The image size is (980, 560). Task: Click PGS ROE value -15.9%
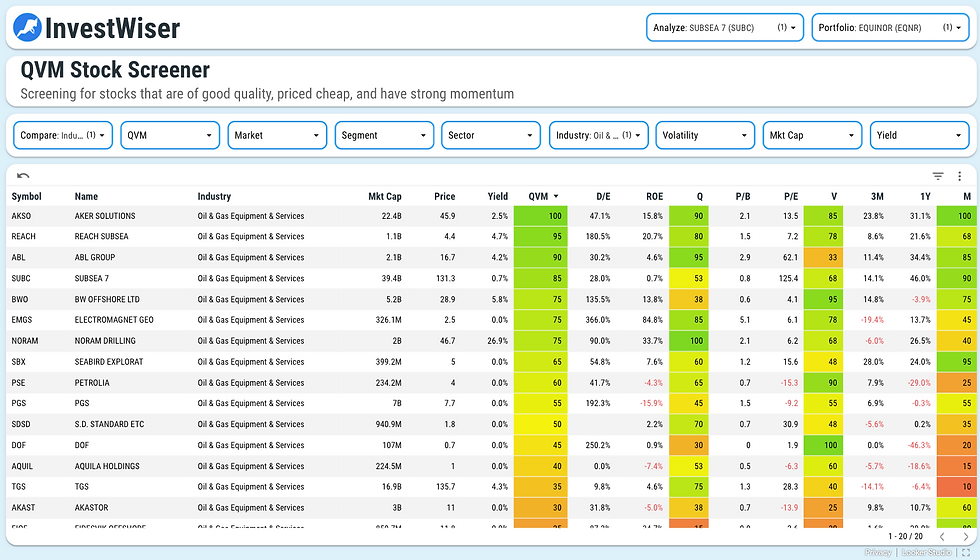point(651,404)
